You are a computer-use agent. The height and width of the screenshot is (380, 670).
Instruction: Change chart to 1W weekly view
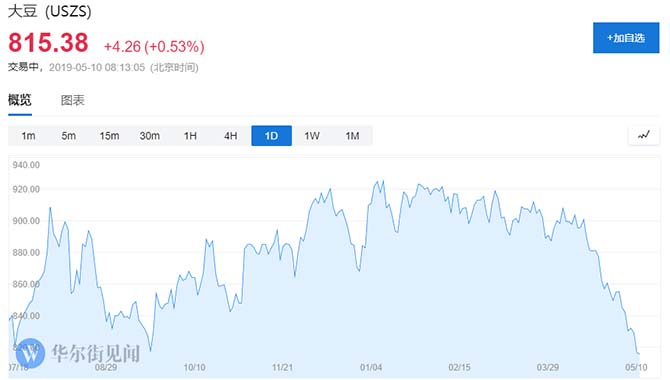pyautogui.click(x=312, y=136)
